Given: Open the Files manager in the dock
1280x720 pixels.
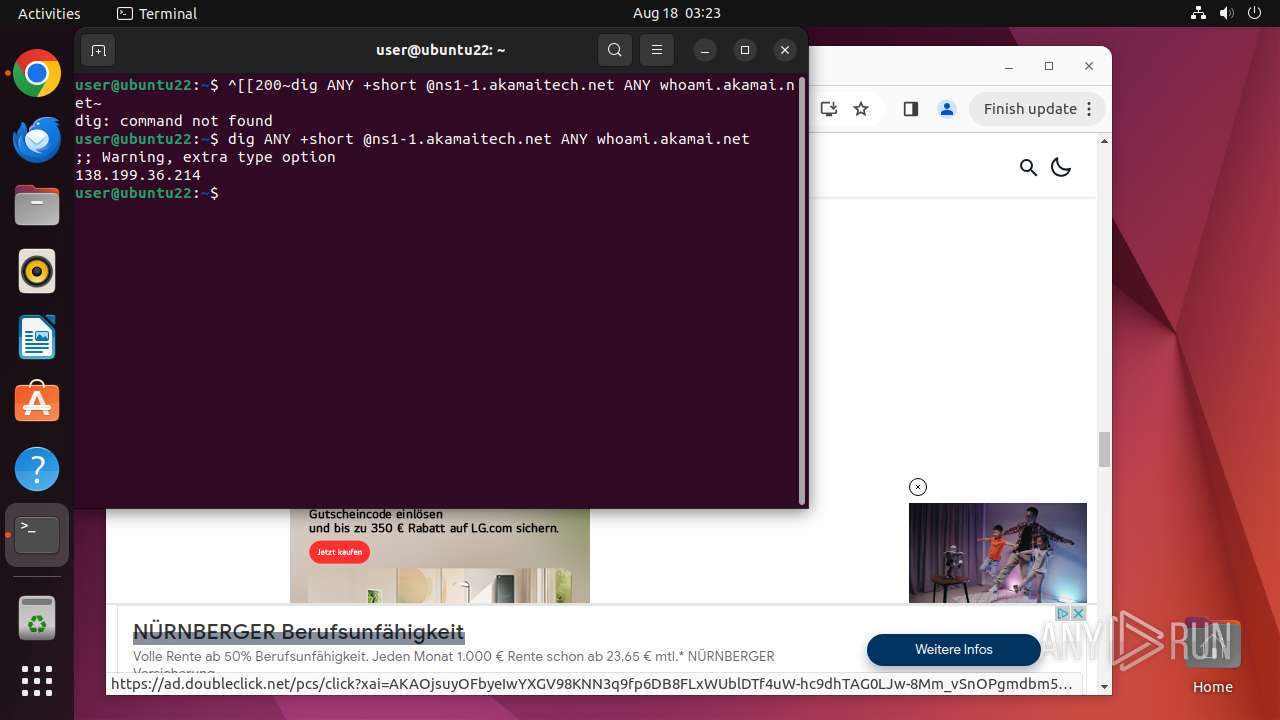Looking at the screenshot, I should pos(37,205).
